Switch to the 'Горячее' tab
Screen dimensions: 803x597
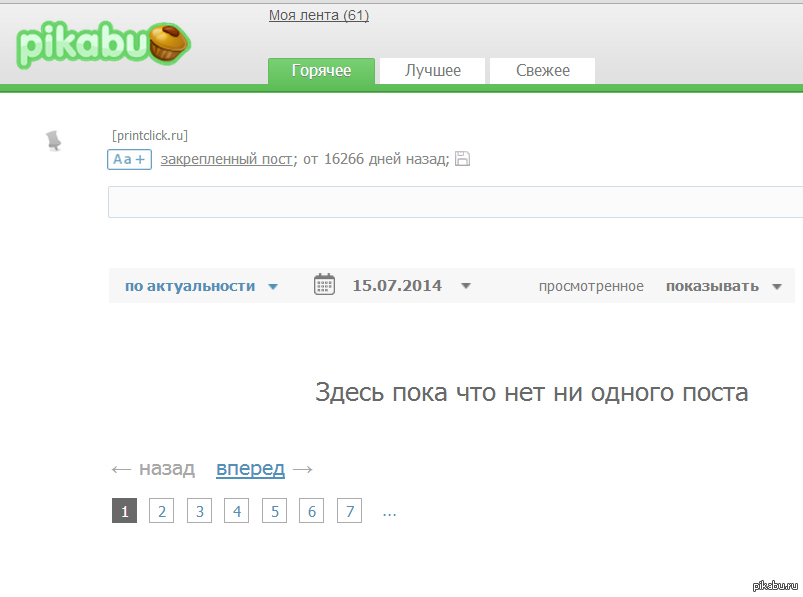(x=321, y=71)
